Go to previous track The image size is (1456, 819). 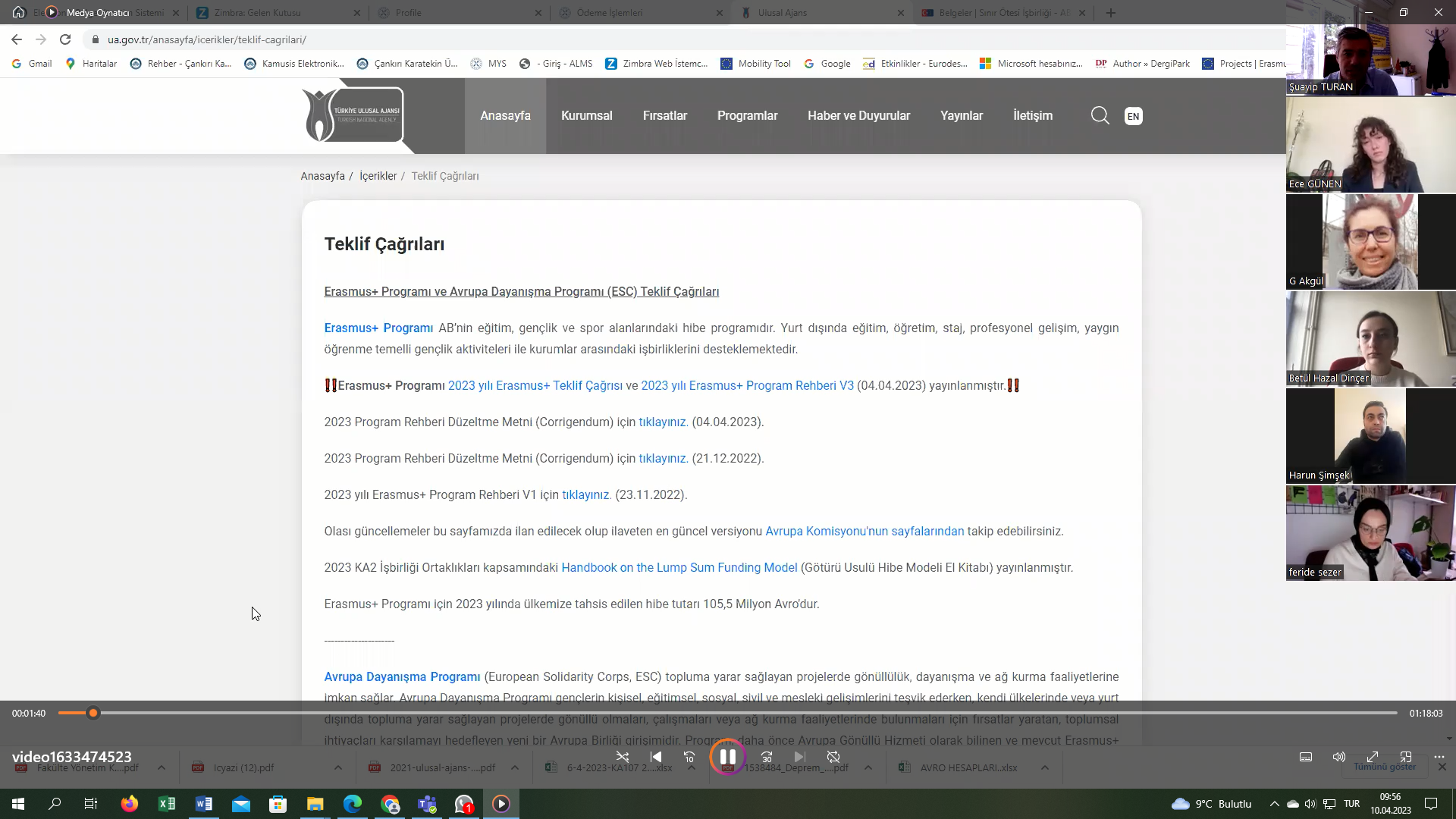click(x=656, y=757)
